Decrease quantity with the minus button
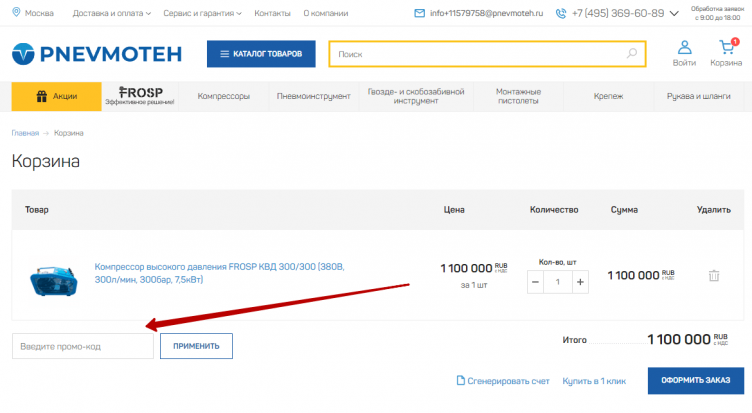Image resolution: width=752 pixels, height=413 pixels. tap(535, 282)
